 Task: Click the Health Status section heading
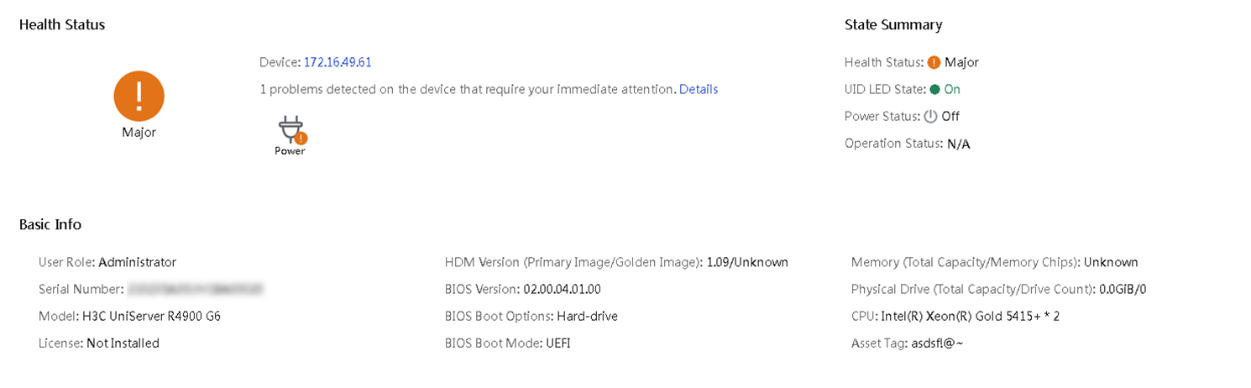62,24
